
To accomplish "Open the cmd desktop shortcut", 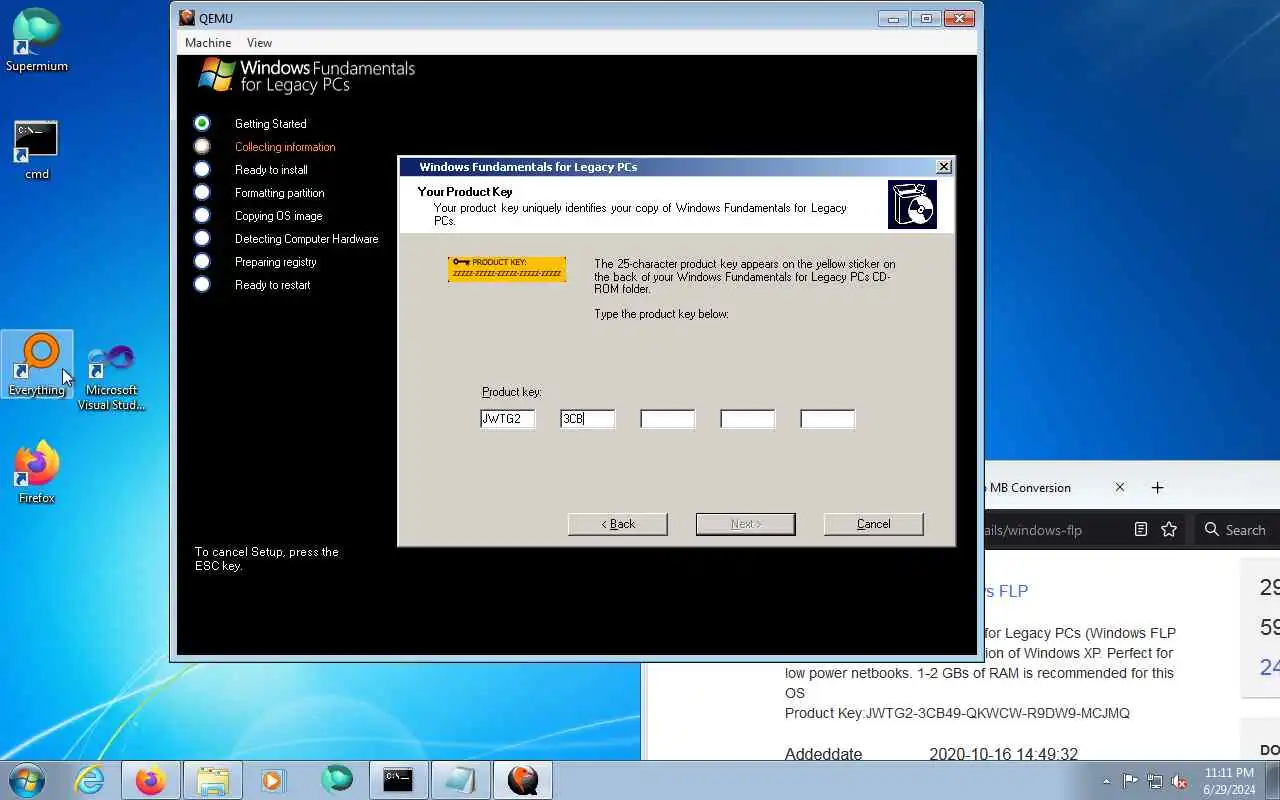I will 37,150.
